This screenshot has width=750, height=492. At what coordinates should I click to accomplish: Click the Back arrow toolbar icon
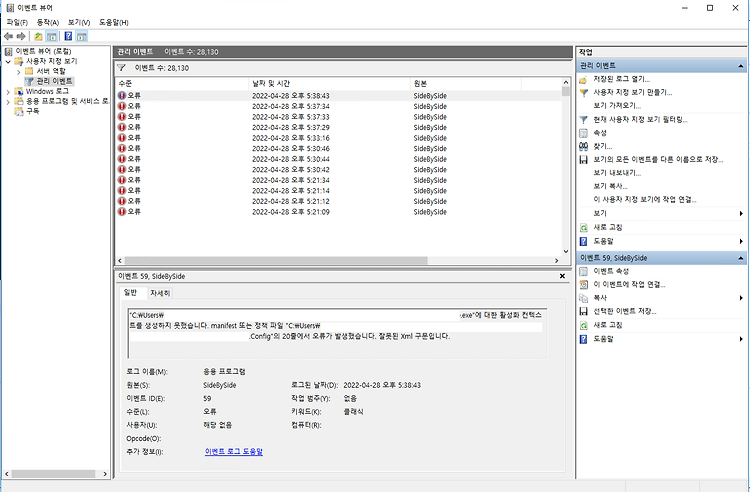pyautogui.click(x=8, y=36)
